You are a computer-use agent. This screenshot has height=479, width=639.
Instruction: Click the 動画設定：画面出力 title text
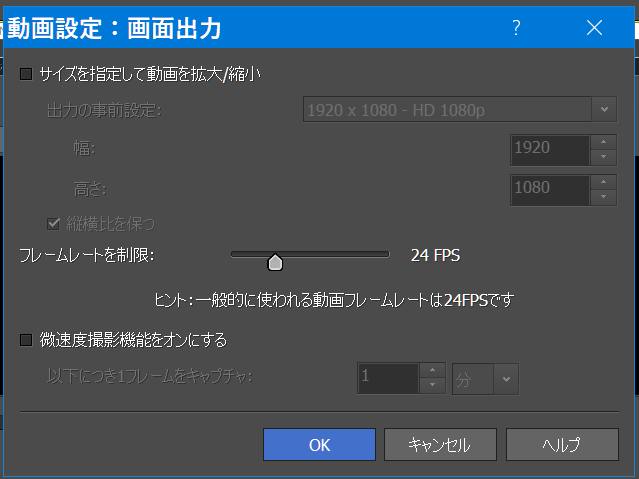point(114,28)
